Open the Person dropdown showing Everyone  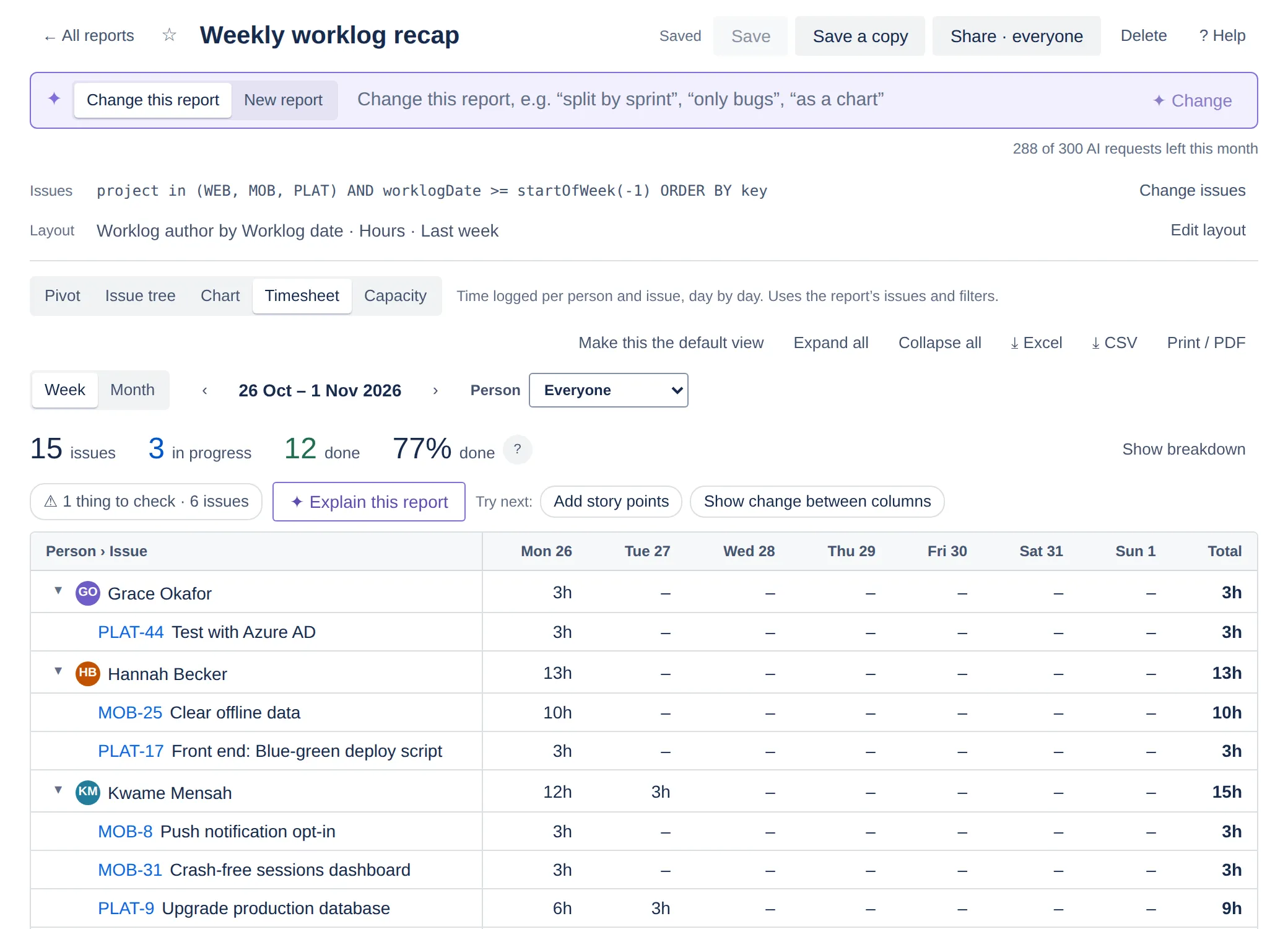(x=609, y=390)
